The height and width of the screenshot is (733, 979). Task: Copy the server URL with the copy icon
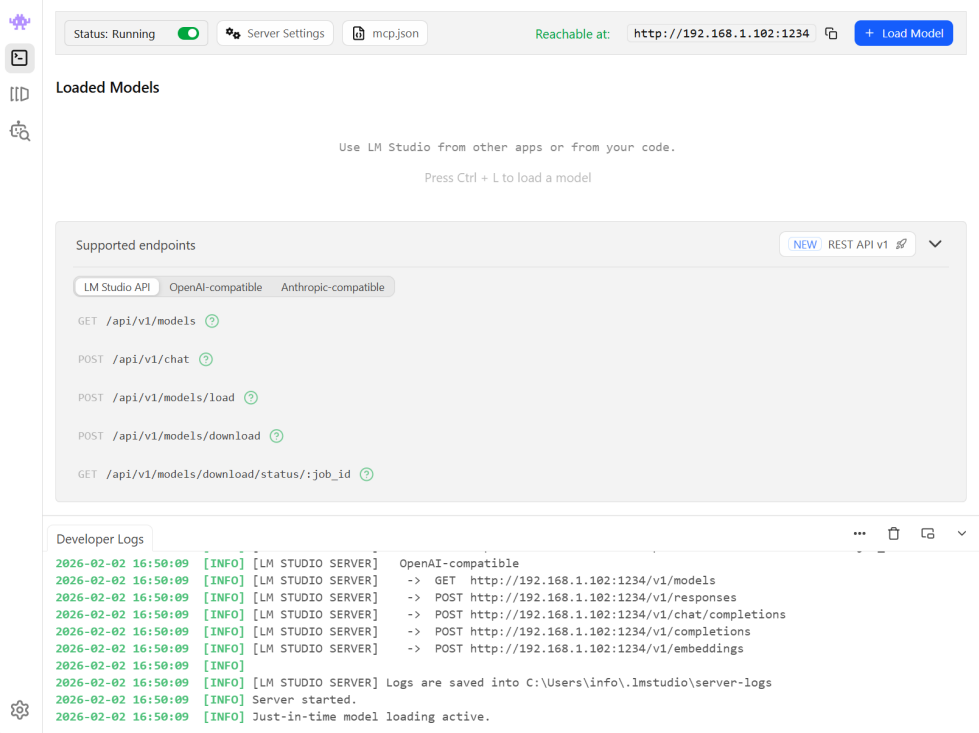point(831,34)
